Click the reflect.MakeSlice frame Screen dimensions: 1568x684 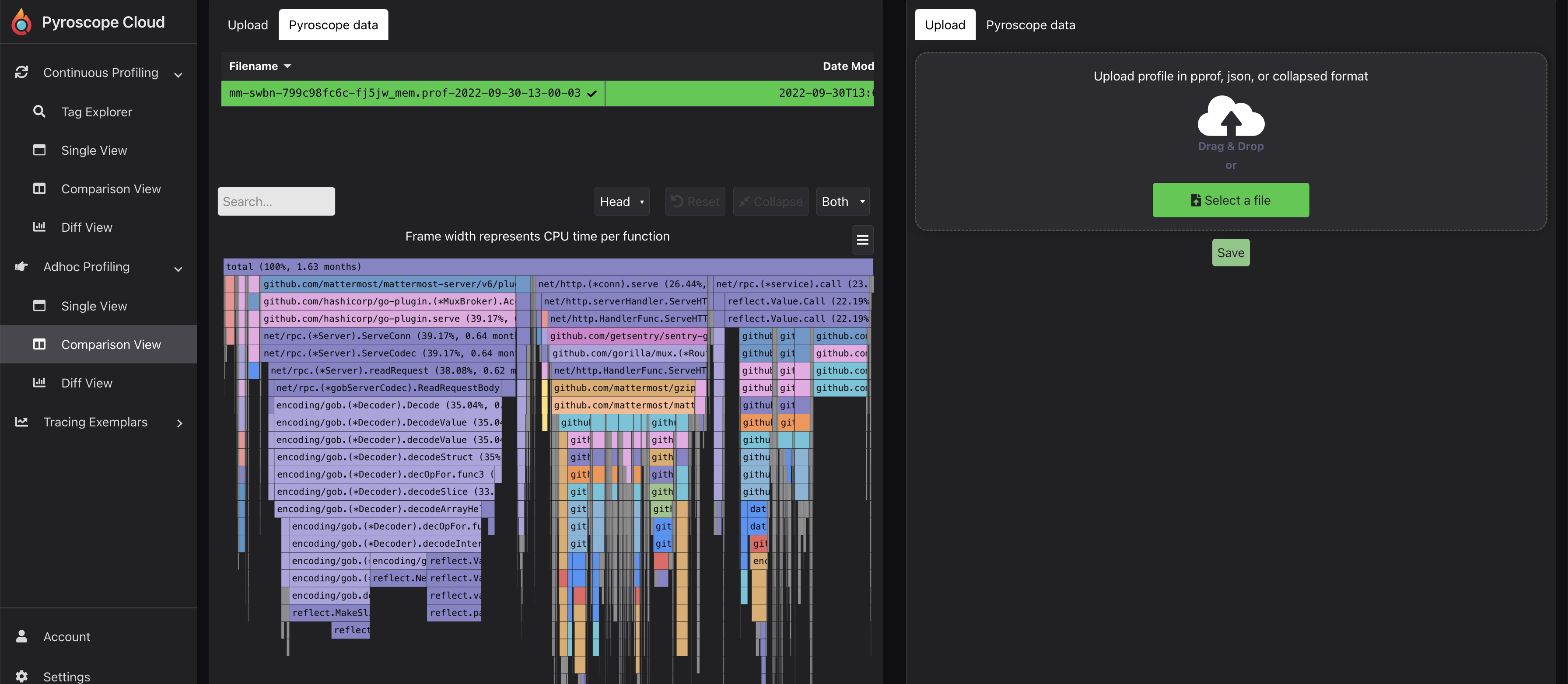[x=329, y=613]
